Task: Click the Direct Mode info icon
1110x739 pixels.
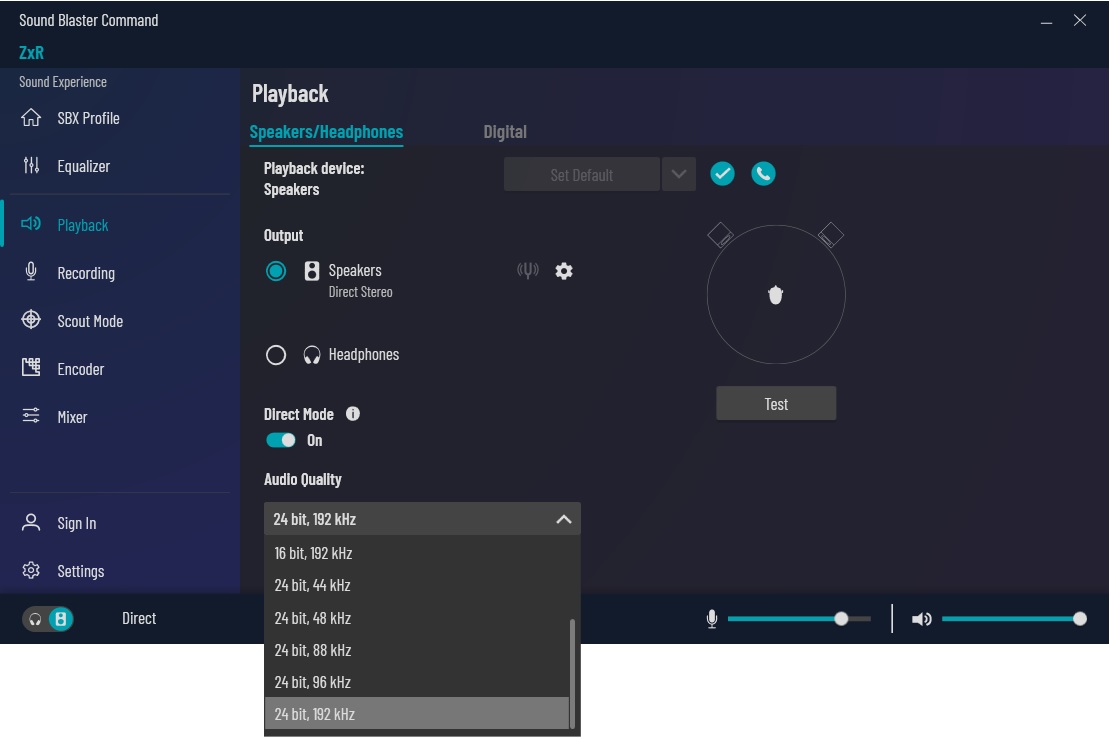Action: [x=353, y=414]
